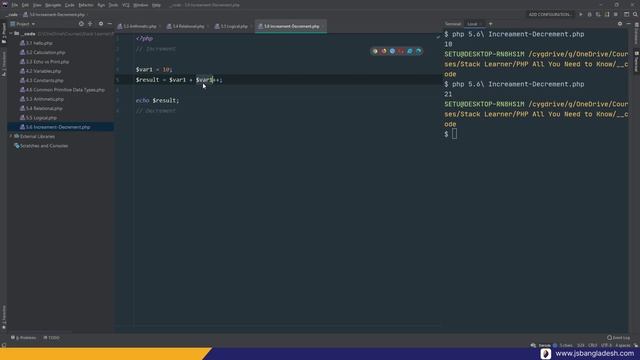This screenshot has height=360, width=640.
Task: Click the 4 spaces indent in status bar
Action: point(622,345)
